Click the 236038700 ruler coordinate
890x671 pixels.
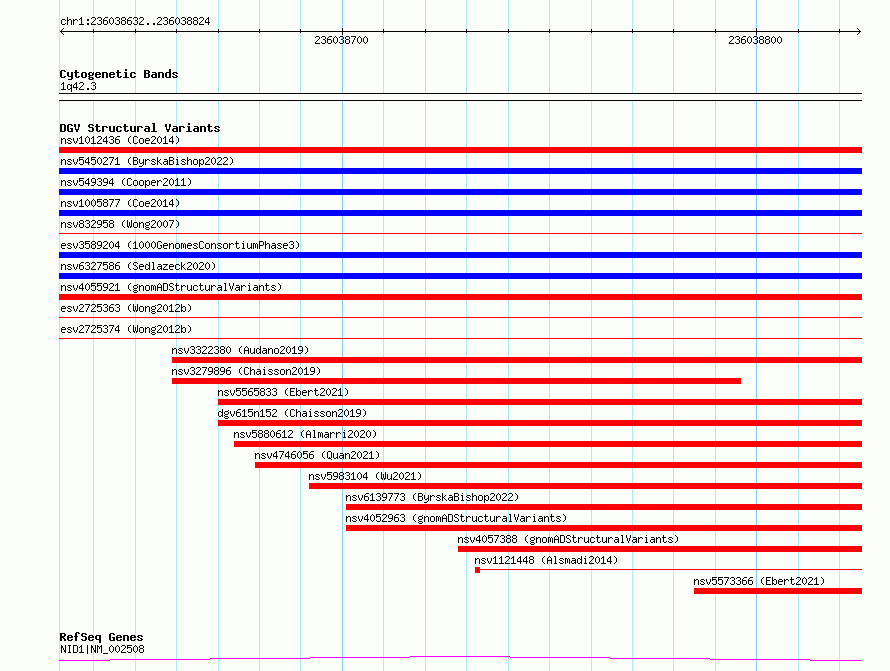[341, 40]
